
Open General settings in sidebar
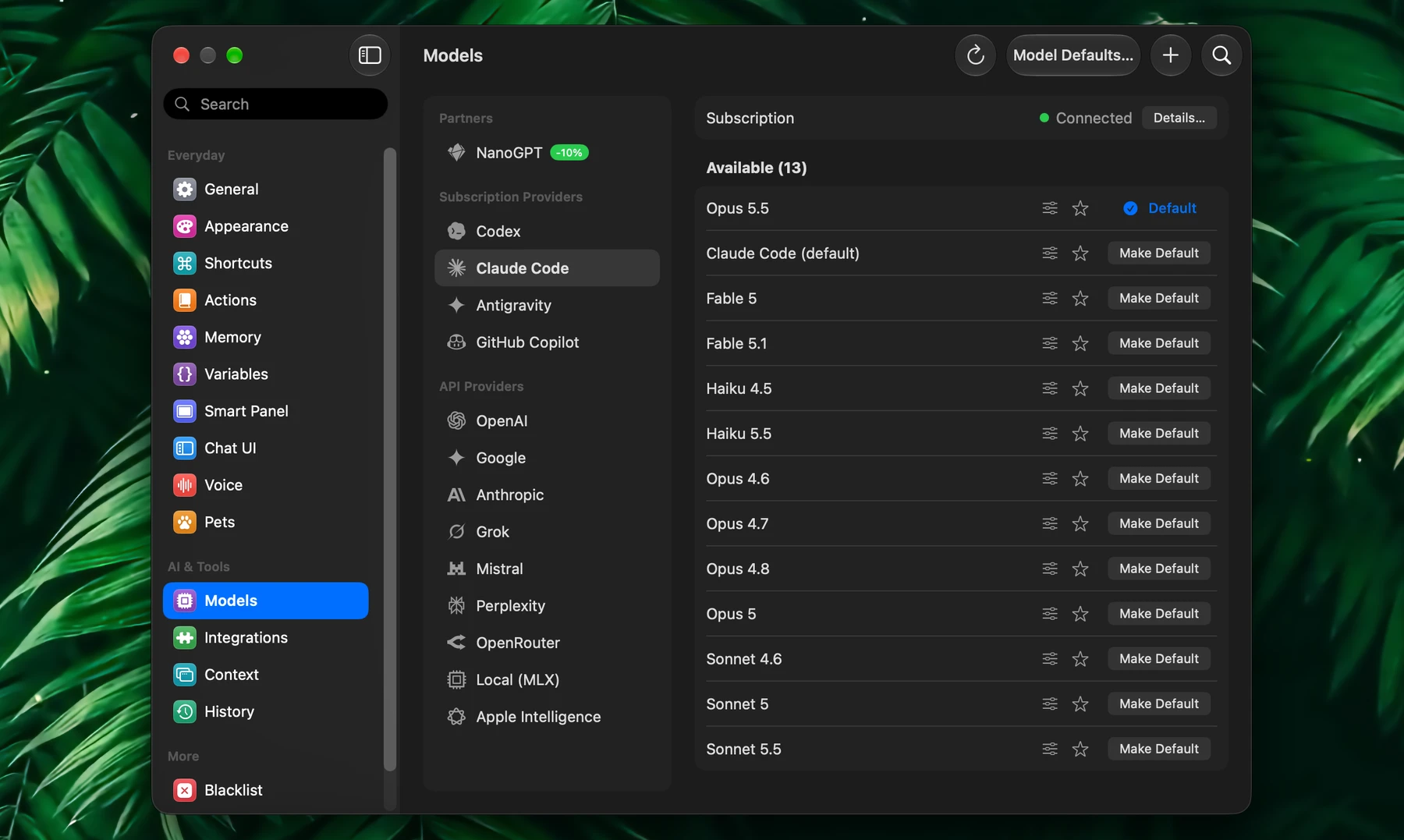click(x=265, y=190)
